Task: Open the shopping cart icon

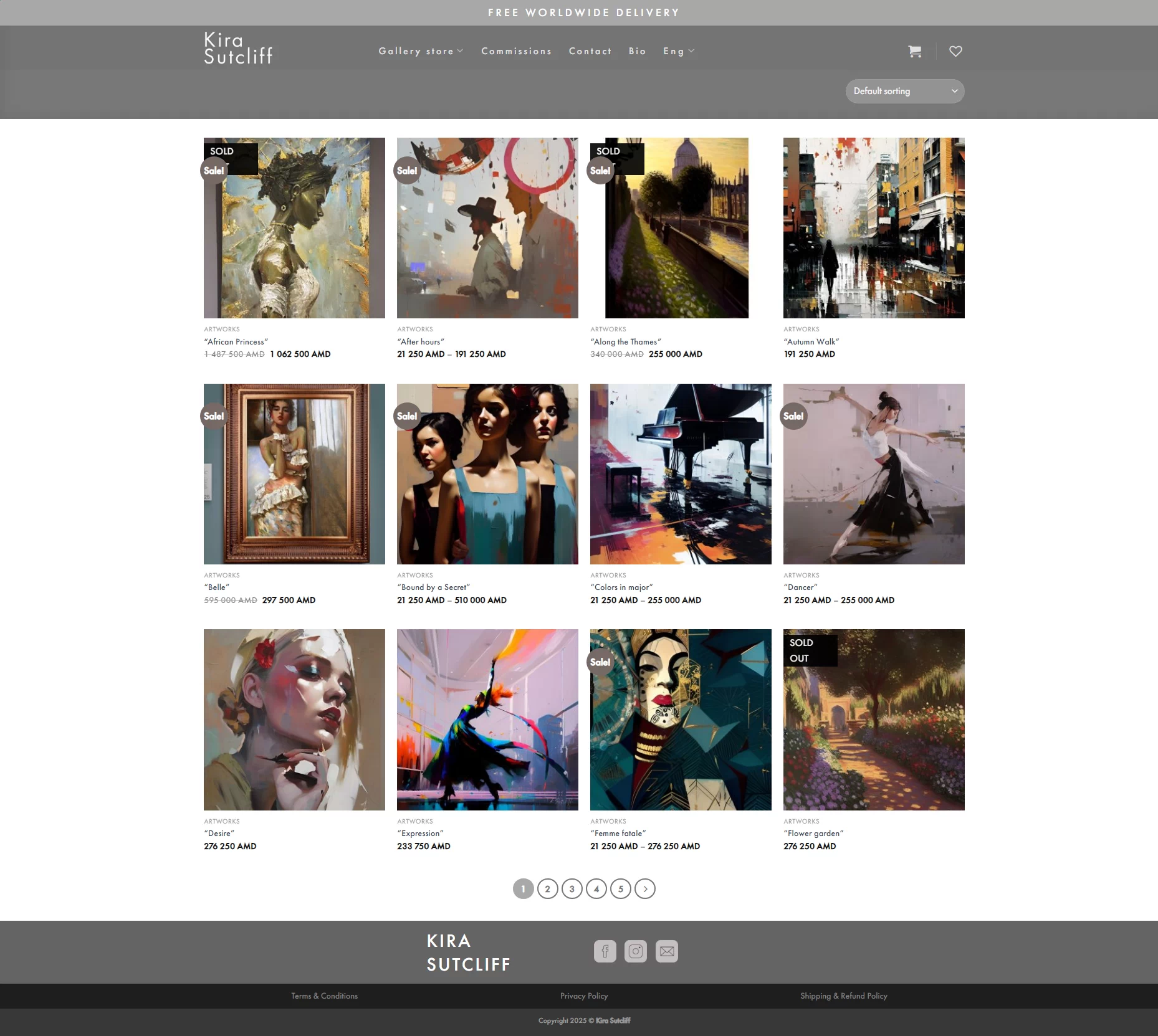Action: tap(914, 52)
